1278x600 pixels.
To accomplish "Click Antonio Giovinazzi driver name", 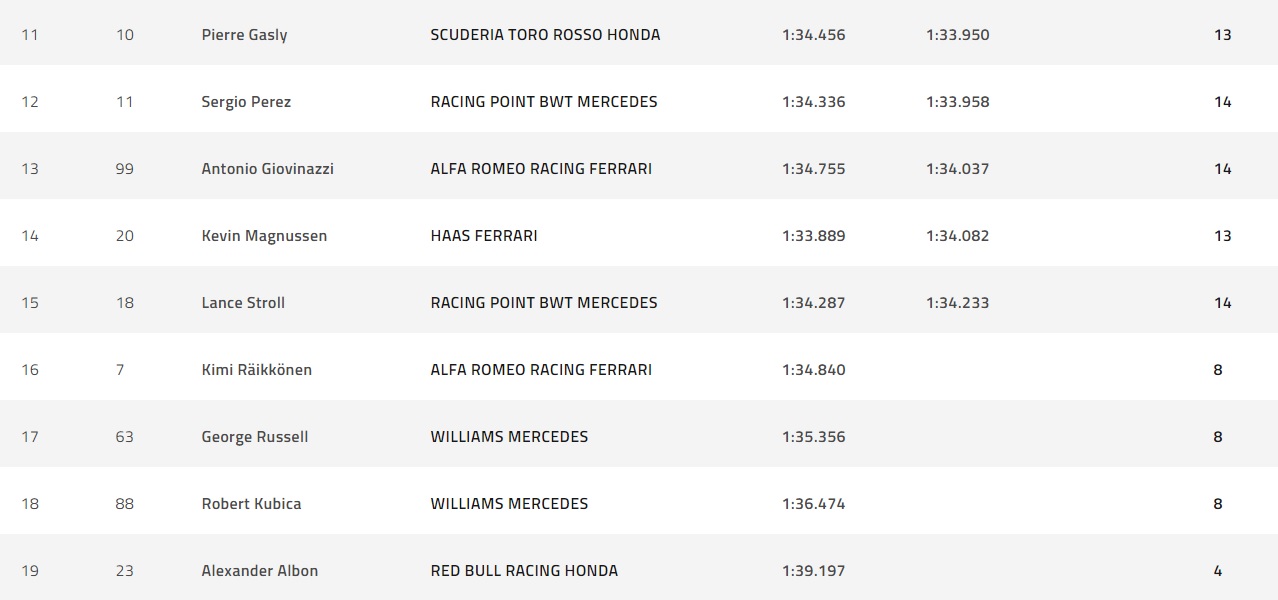I will click(x=267, y=169).
